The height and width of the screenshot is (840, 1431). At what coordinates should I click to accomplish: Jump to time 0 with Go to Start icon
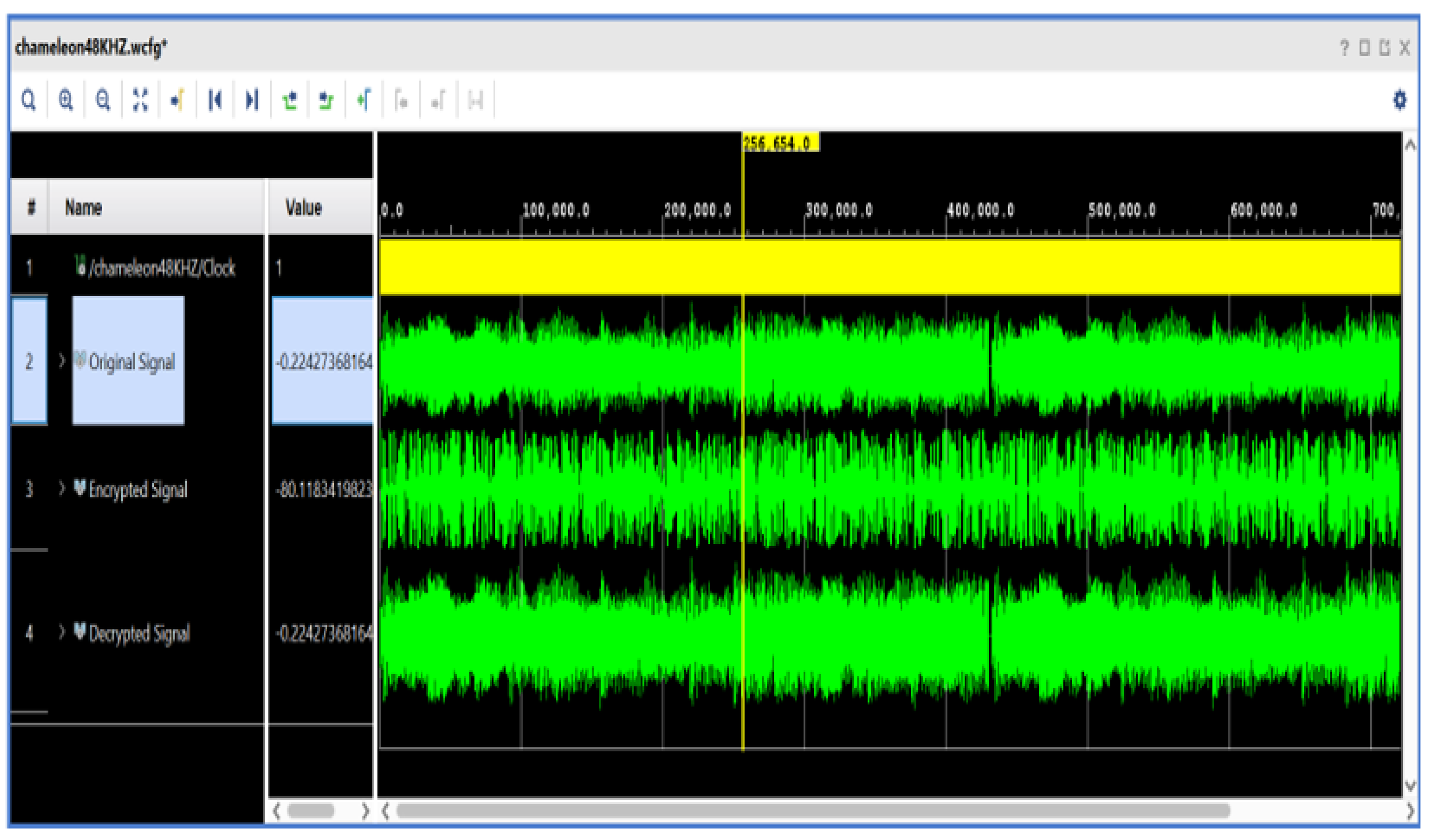coord(215,100)
